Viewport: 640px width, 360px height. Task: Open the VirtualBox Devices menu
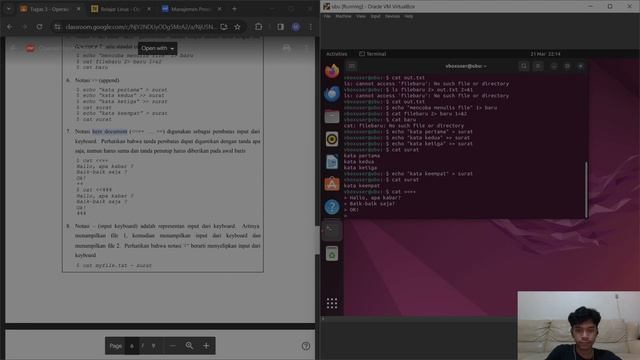pos(393,16)
